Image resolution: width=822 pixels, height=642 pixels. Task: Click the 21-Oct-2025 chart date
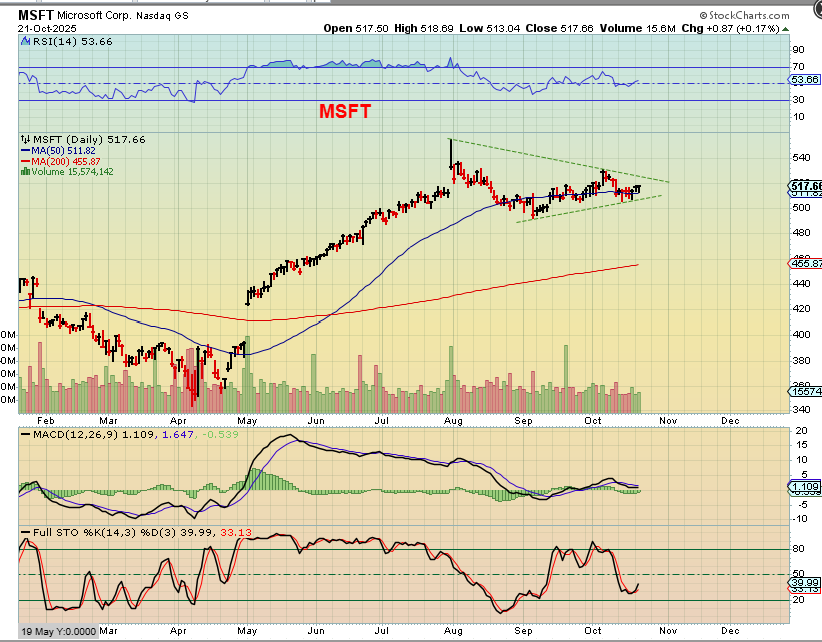(x=47, y=29)
